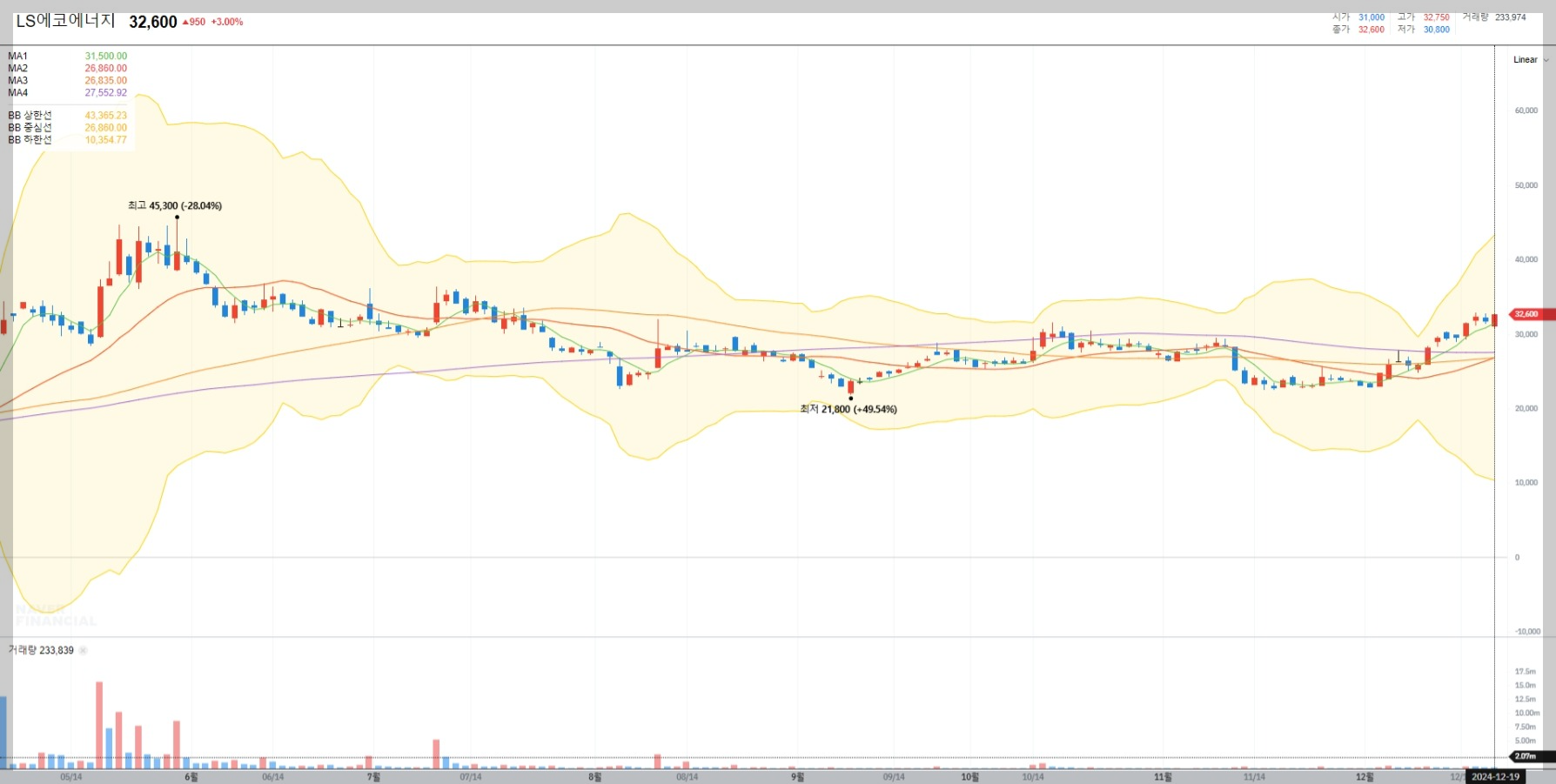Click the 최고 45,300 high marker label
1556x784 pixels.
[x=175, y=205]
